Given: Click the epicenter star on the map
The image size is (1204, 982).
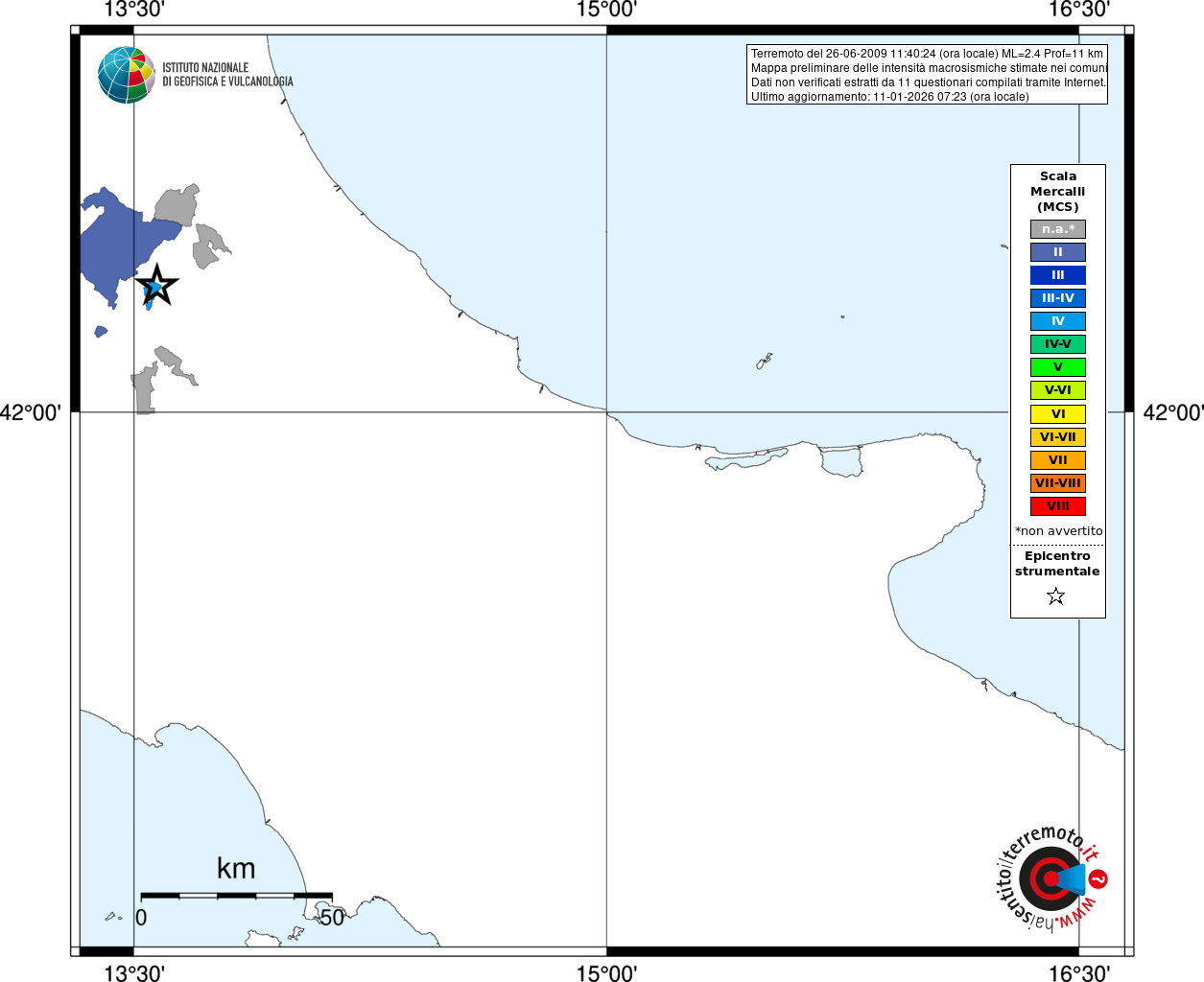Looking at the screenshot, I should 157,285.
